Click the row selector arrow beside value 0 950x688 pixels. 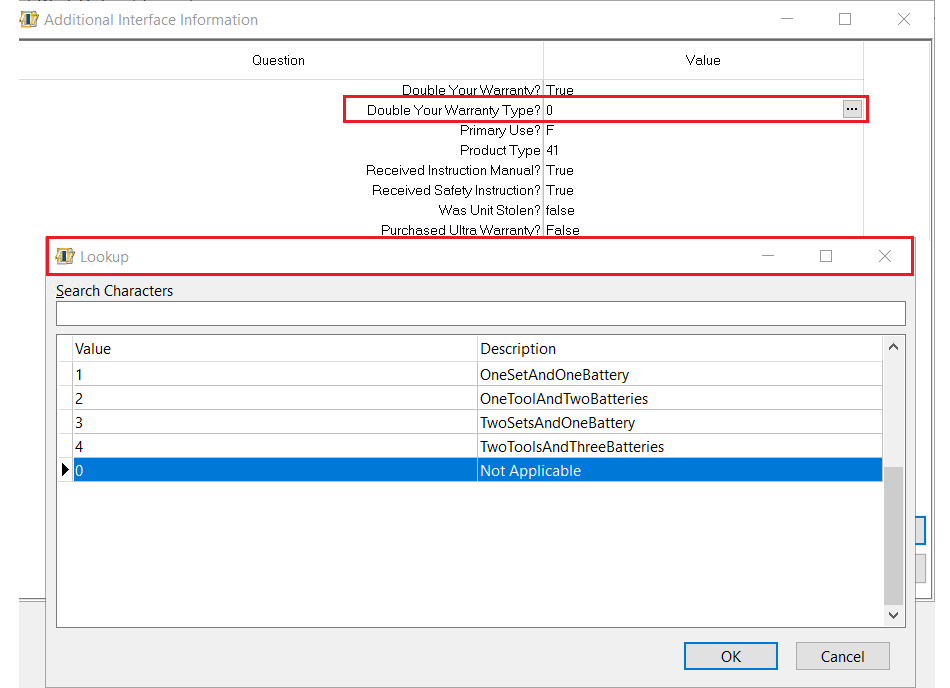65,469
